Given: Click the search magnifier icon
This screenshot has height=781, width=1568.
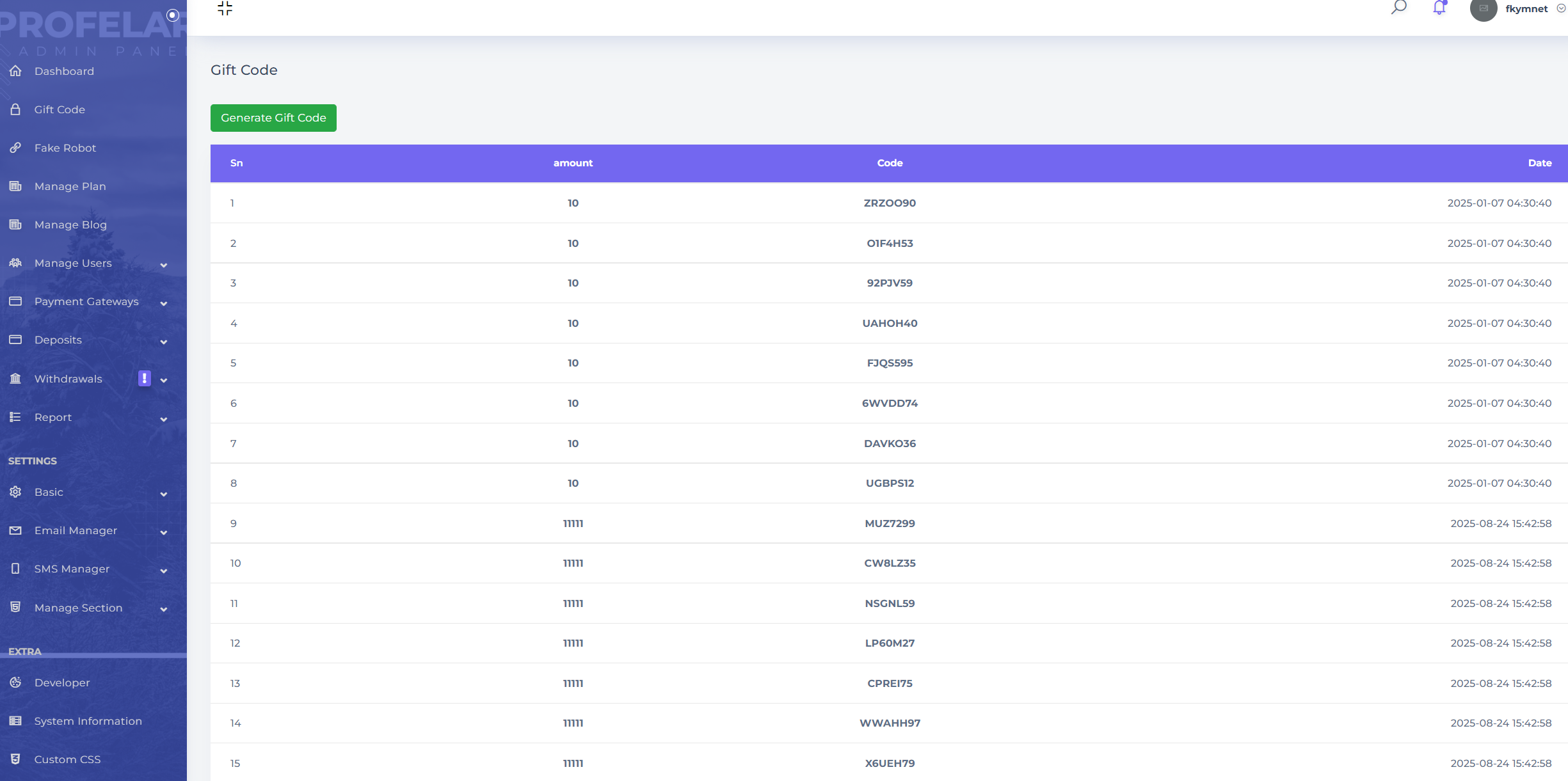Looking at the screenshot, I should pos(1398,8).
